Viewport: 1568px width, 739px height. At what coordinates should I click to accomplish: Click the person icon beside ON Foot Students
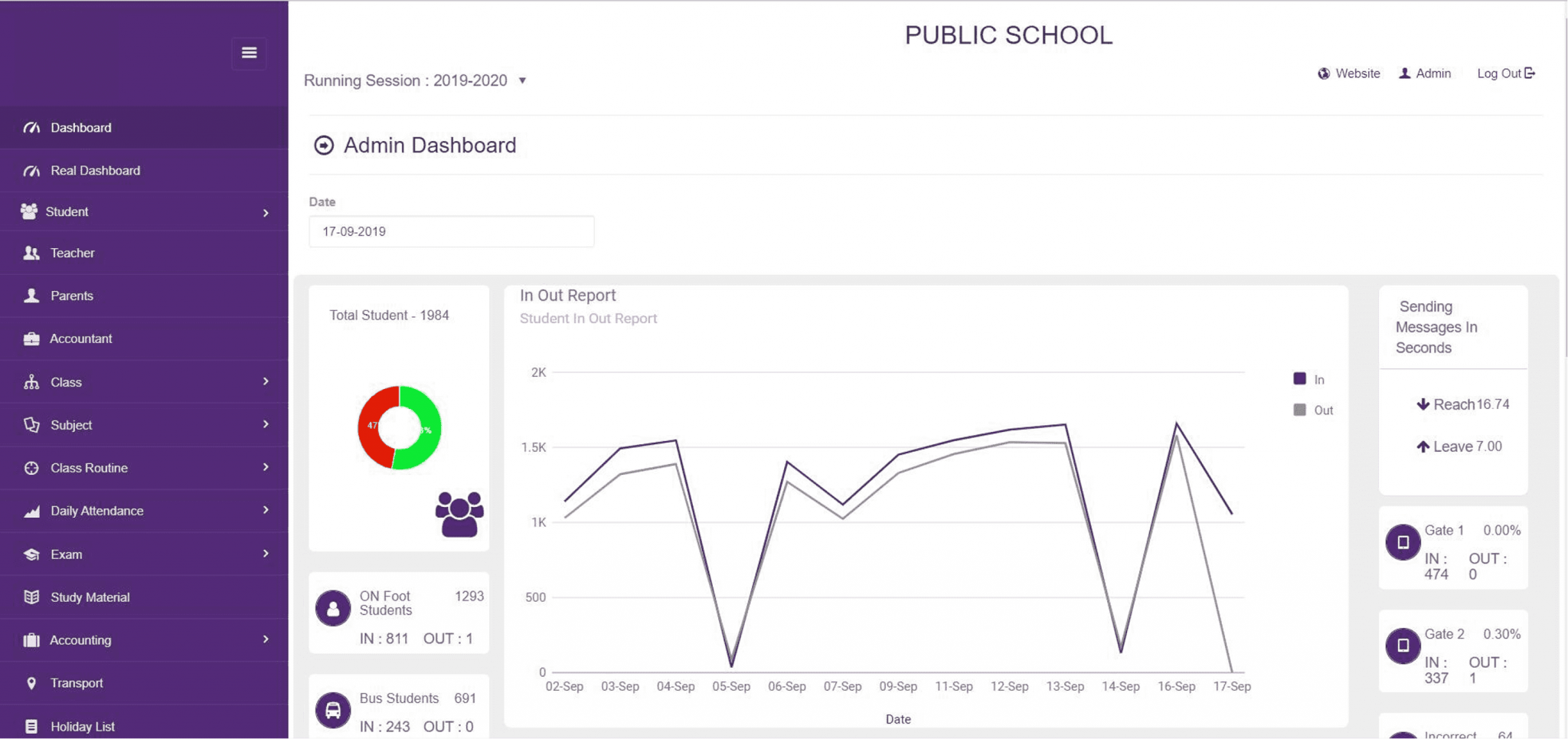point(333,608)
